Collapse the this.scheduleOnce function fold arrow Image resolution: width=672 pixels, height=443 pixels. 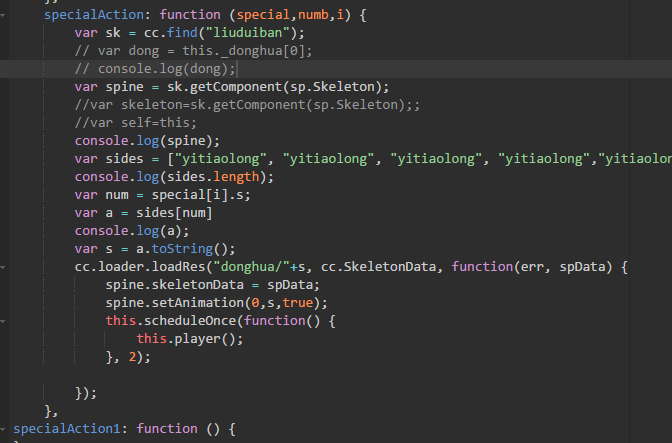coord(3,321)
